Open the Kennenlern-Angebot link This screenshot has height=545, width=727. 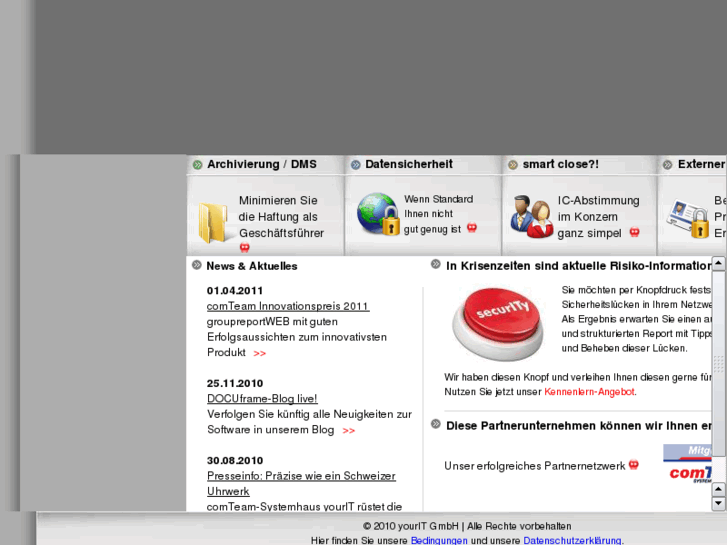pos(589,392)
